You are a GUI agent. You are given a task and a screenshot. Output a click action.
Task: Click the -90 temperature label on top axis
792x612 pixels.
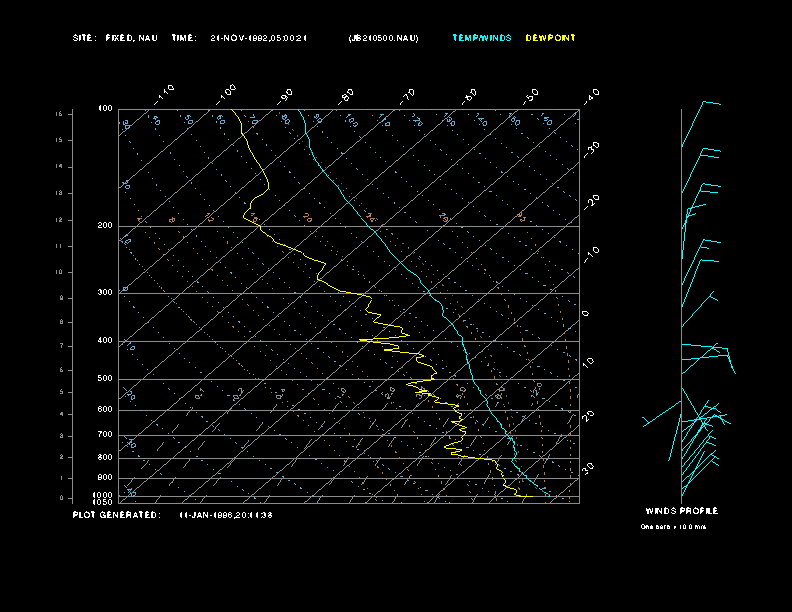pos(285,97)
